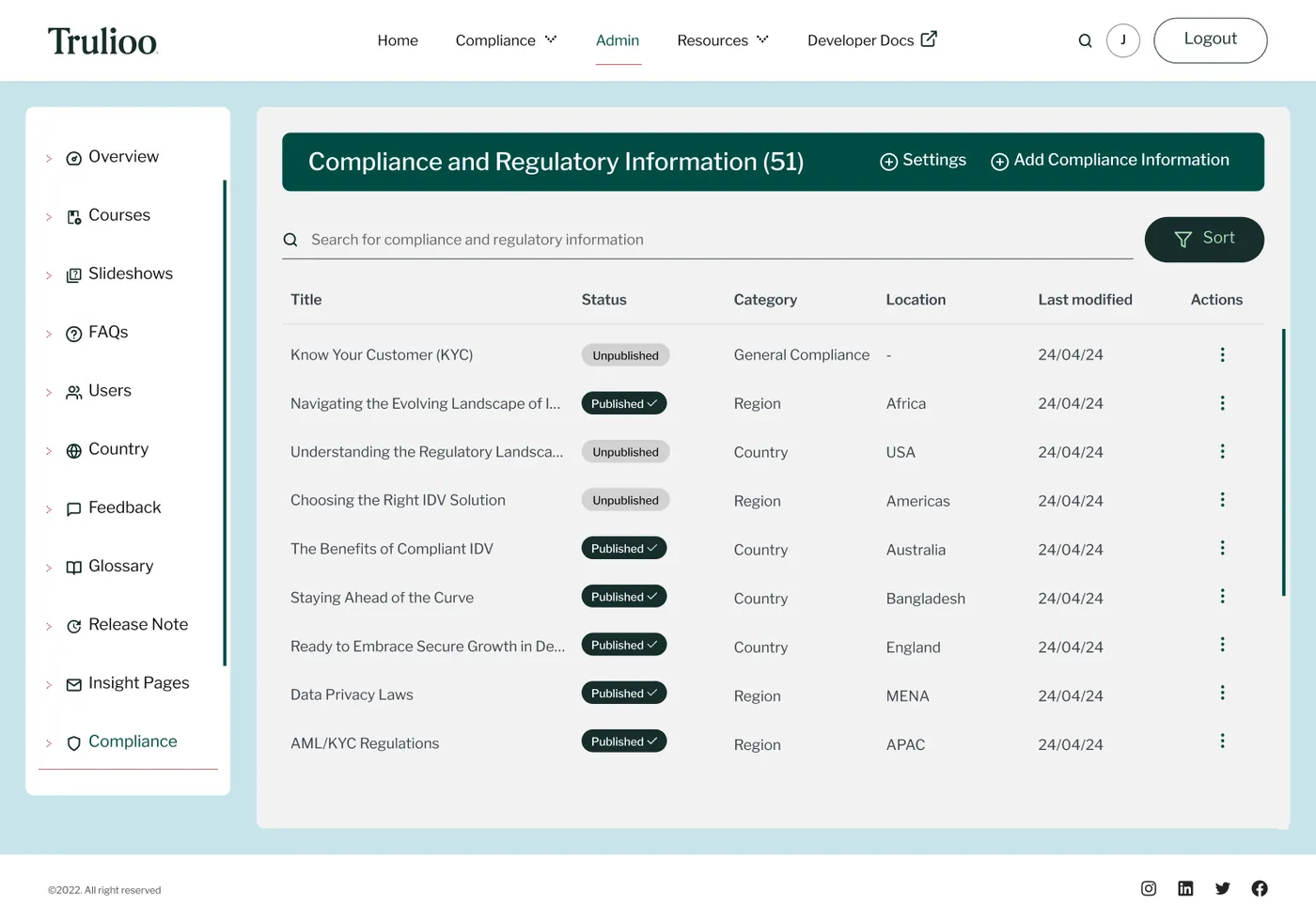Click the sidebar vertical scrollbar

click(x=225, y=423)
